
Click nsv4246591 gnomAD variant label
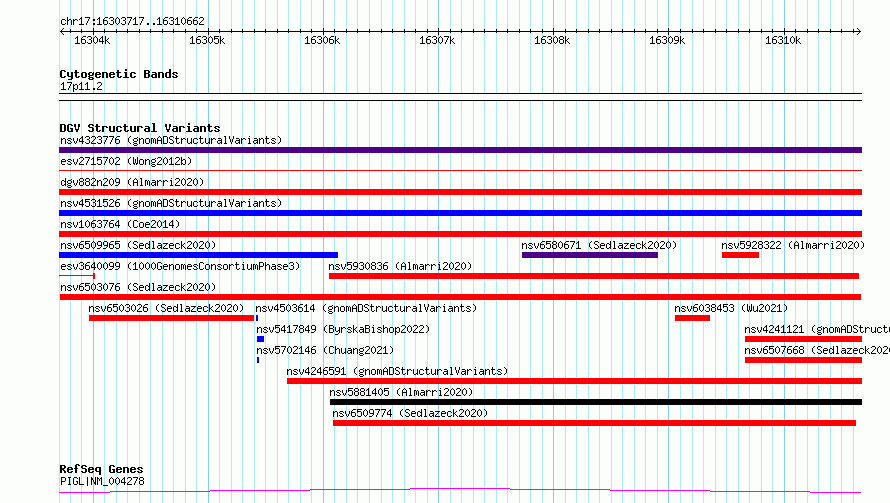[397, 371]
